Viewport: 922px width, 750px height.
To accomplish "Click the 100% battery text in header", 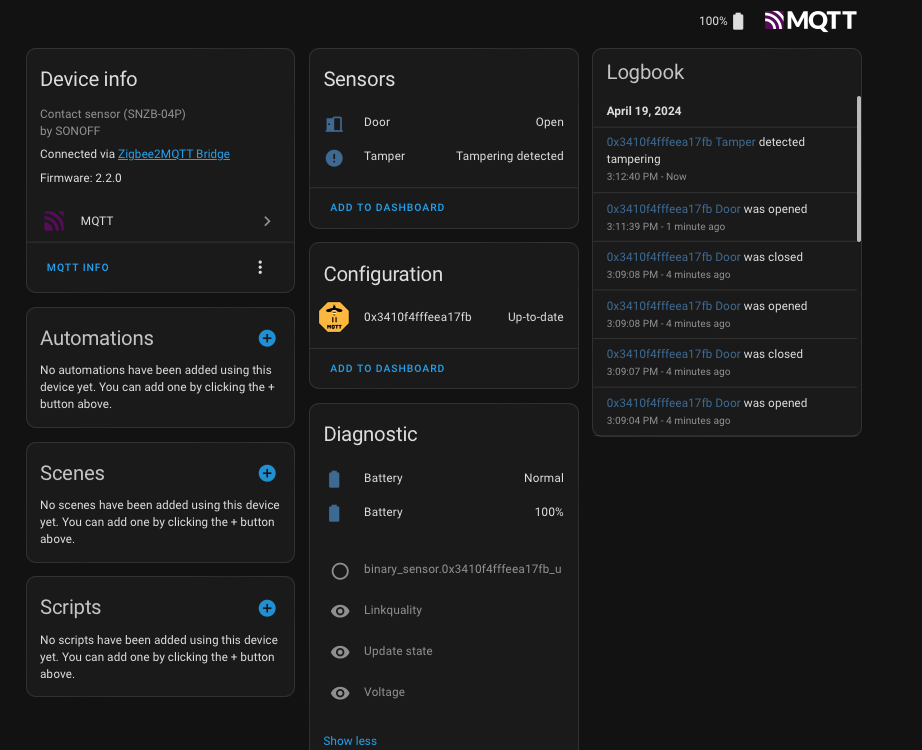I will tap(713, 21).
